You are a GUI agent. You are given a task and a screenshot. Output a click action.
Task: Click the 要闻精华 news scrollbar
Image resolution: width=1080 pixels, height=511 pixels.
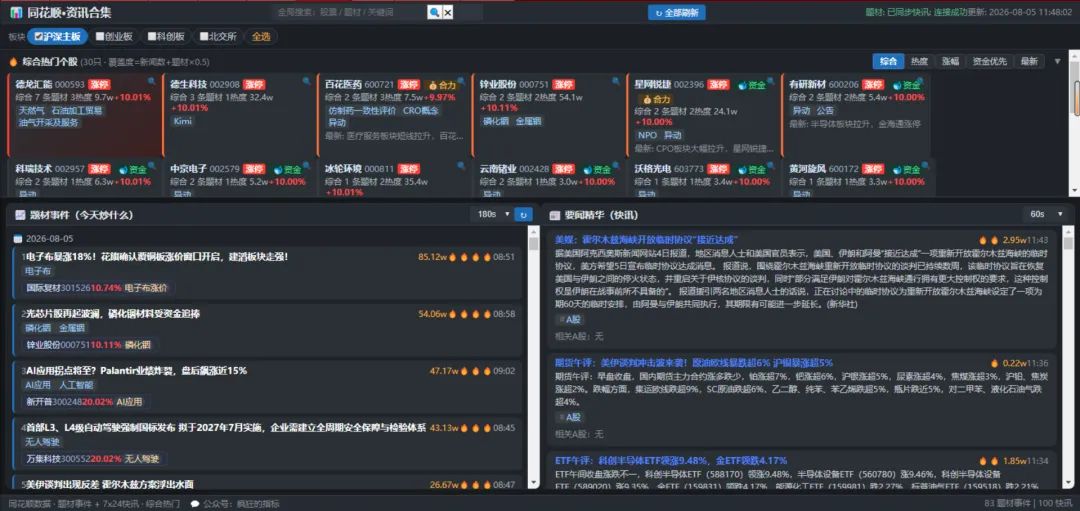[1068, 243]
